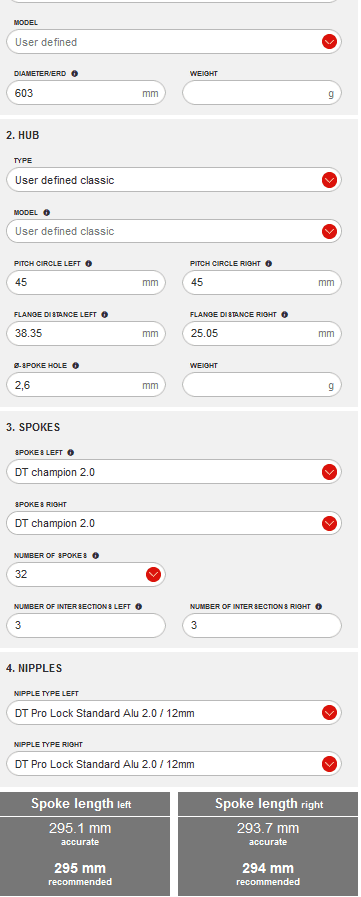Click info icon next to Diameter/ERD

click(75, 74)
